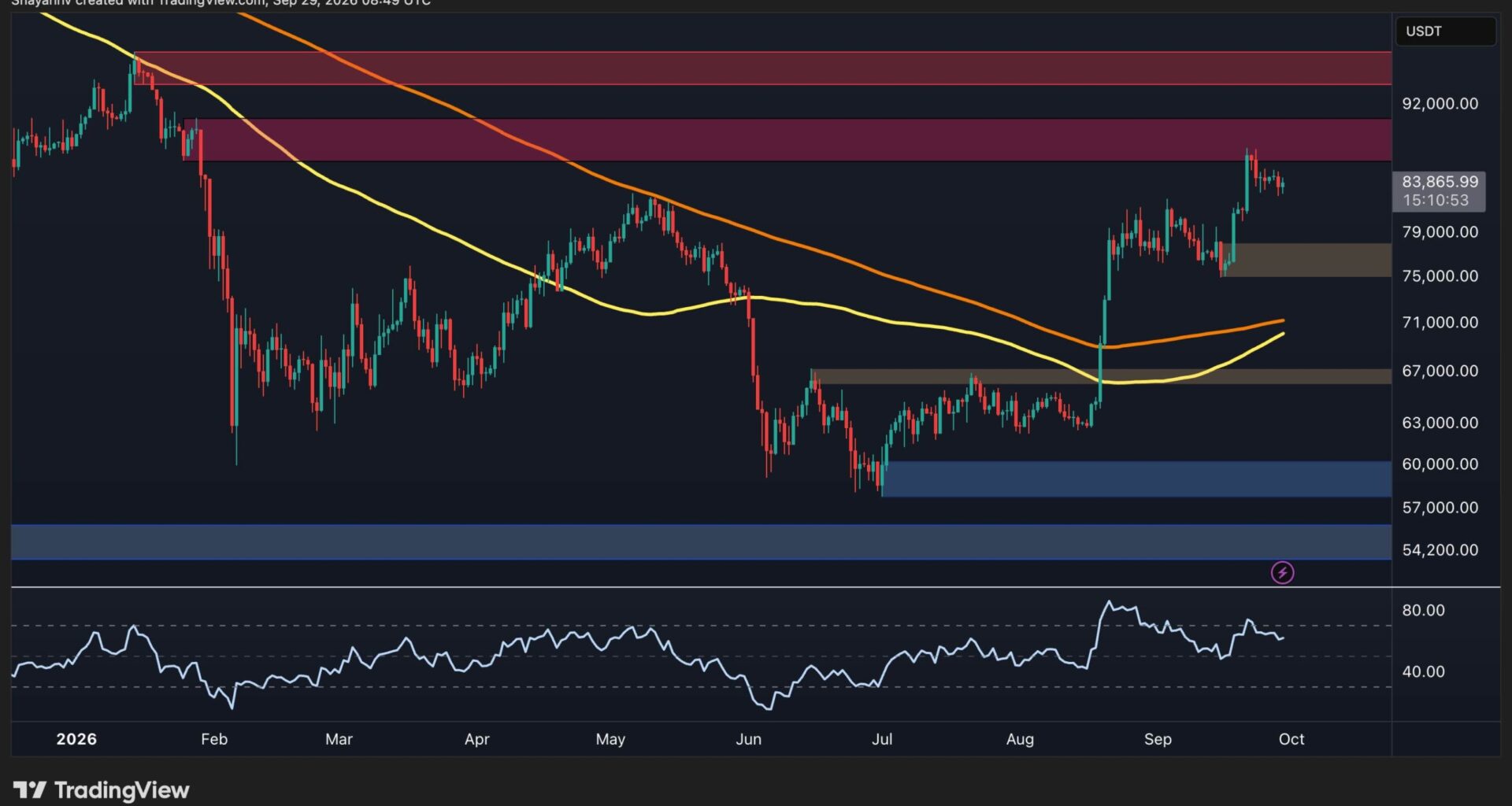1512x806 pixels.
Task: Click the Jun label on time axis
Action: [748, 739]
